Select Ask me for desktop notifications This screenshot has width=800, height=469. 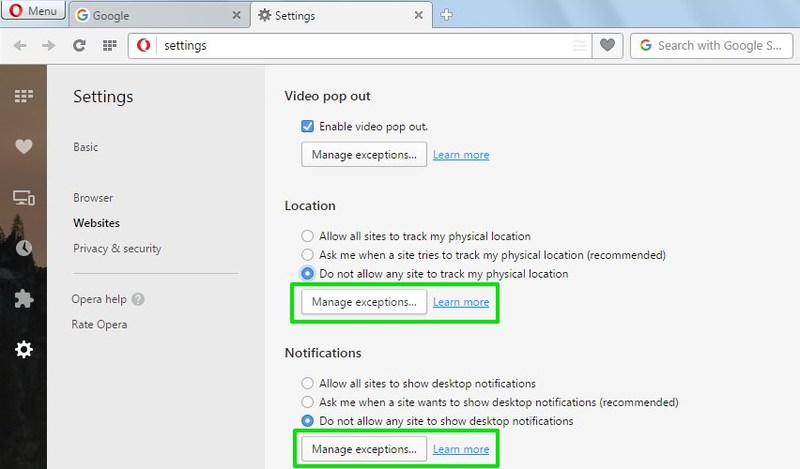pyautogui.click(x=307, y=402)
